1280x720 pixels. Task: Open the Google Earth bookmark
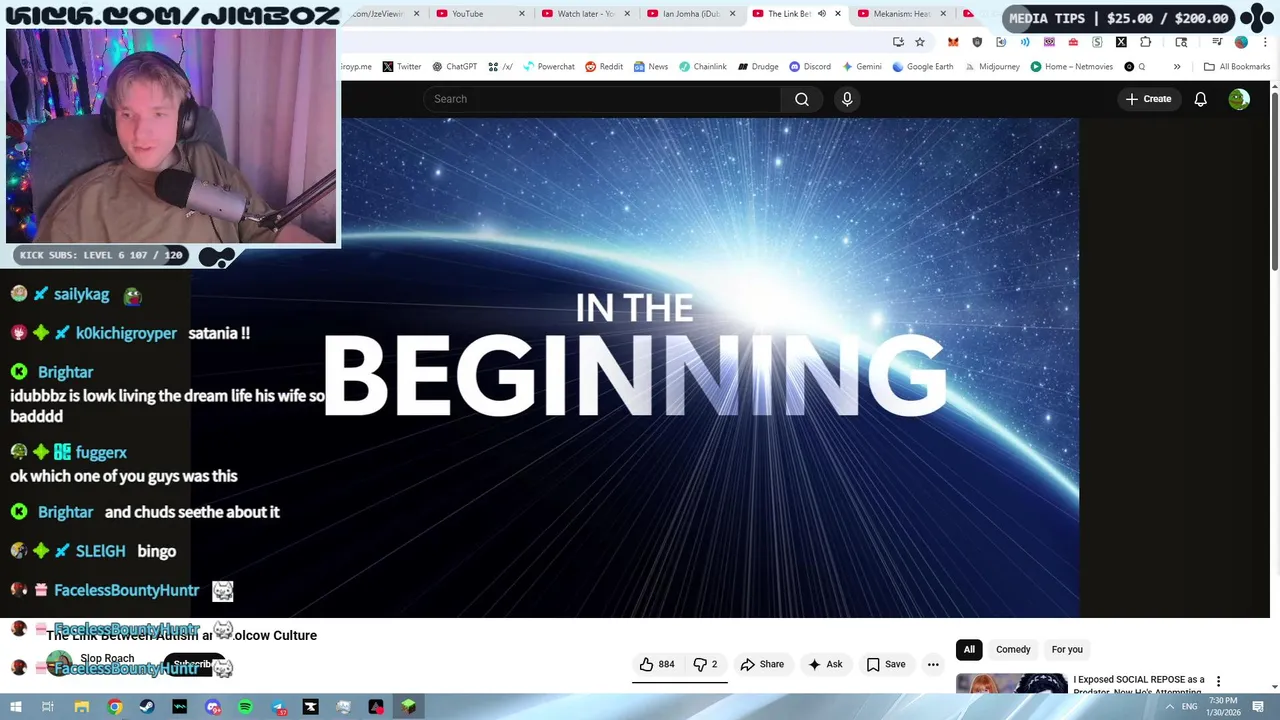pos(923,67)
